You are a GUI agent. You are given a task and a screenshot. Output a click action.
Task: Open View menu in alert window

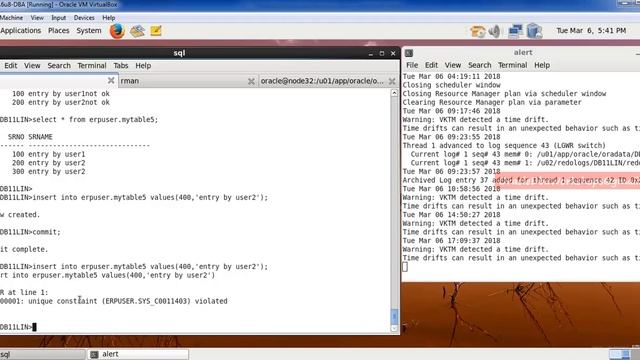[x=453, y=65]
